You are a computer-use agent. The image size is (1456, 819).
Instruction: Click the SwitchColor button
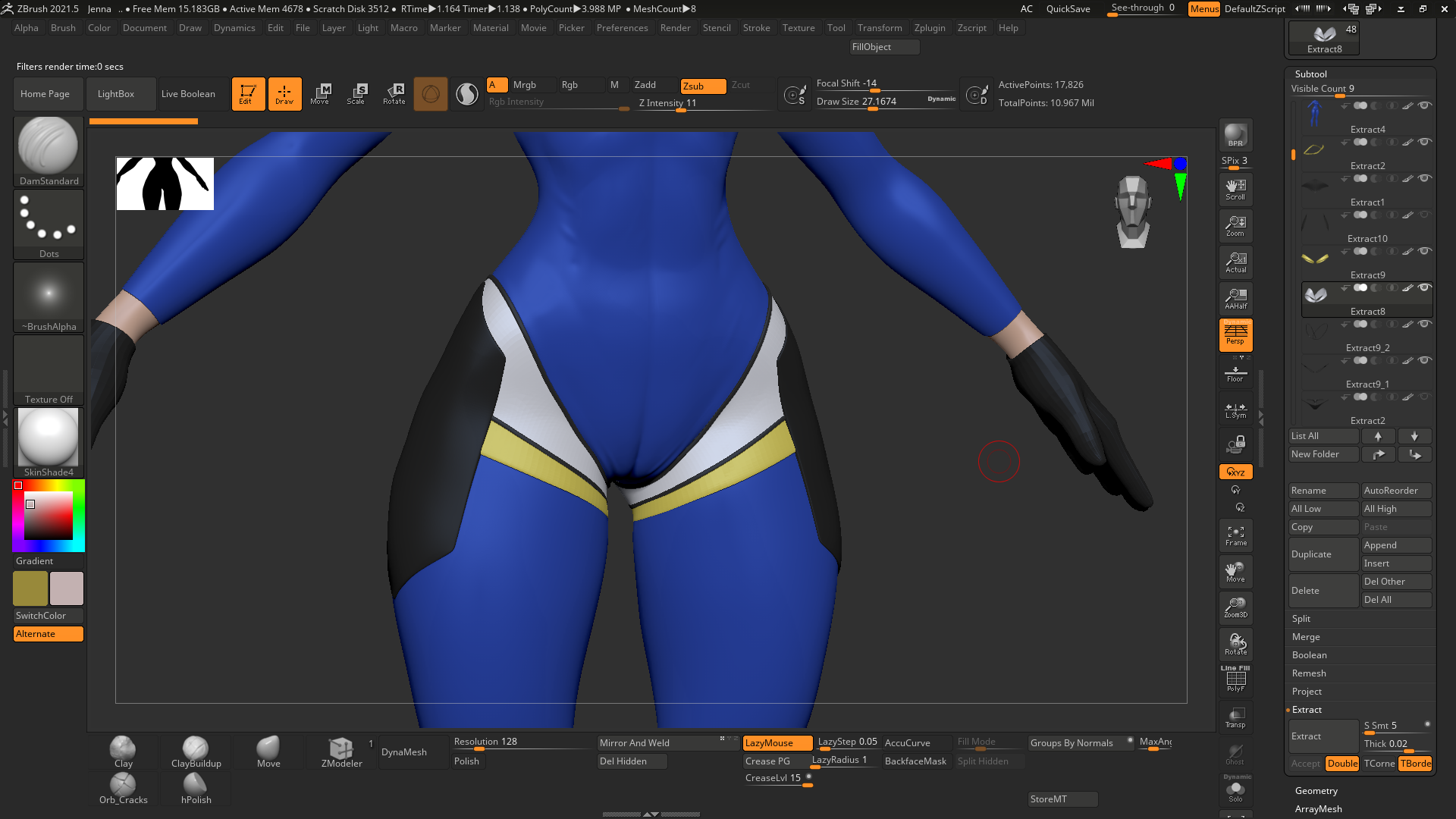pos(49,616)
